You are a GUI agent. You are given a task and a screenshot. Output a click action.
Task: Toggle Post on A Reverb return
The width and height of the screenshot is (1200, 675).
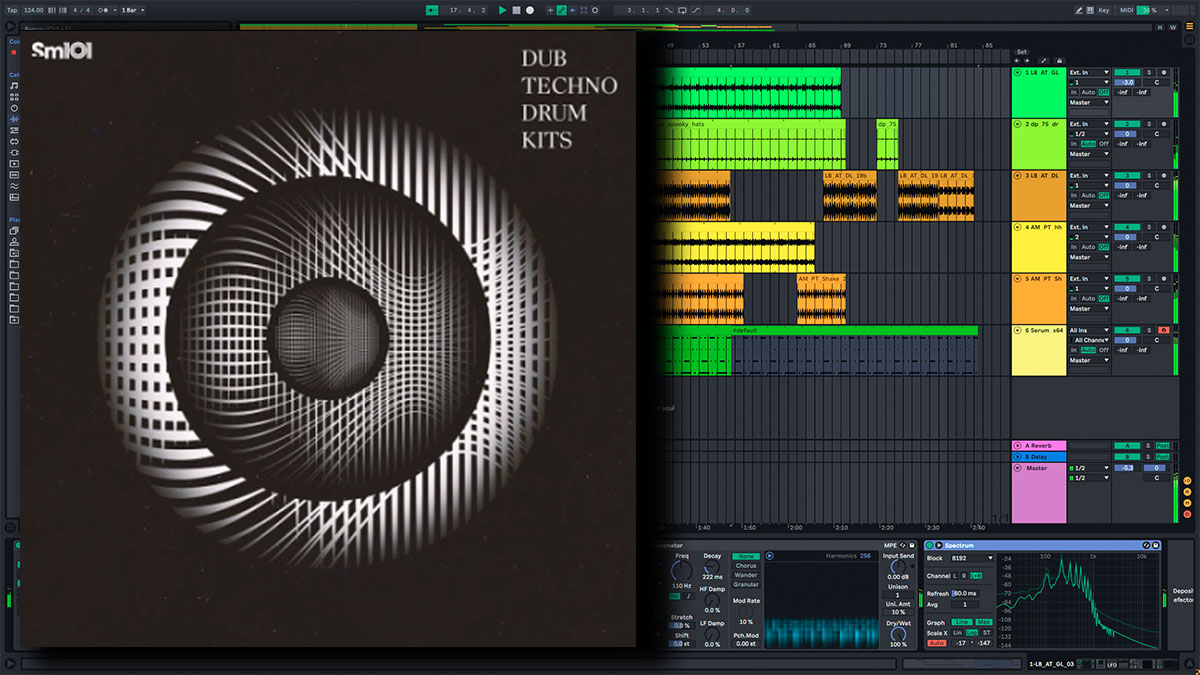[x=1162, y=445]
